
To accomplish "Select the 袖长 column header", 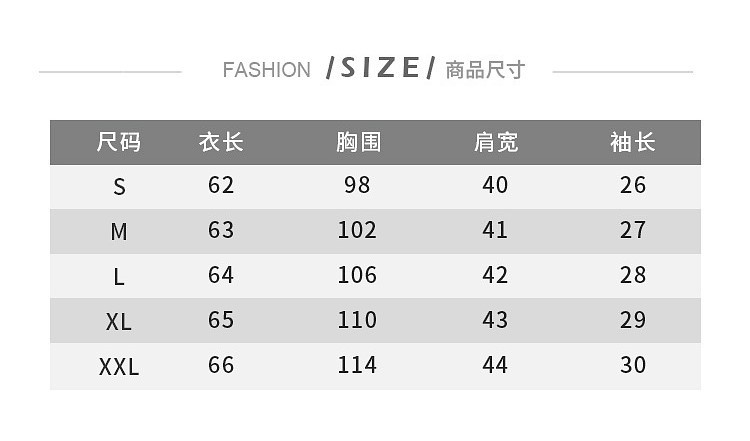I will click(632, 142).
